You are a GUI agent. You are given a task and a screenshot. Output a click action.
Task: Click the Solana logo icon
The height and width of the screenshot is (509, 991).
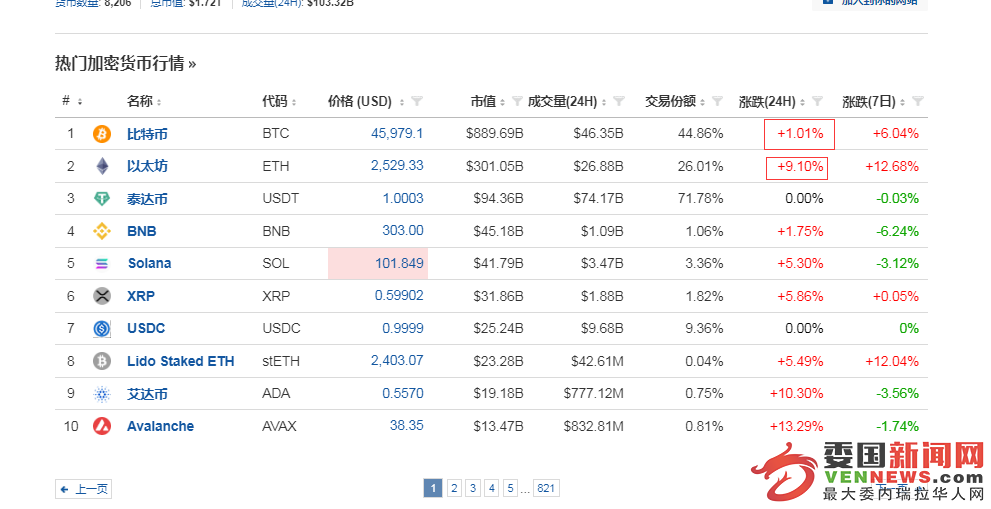click(102, 264)
